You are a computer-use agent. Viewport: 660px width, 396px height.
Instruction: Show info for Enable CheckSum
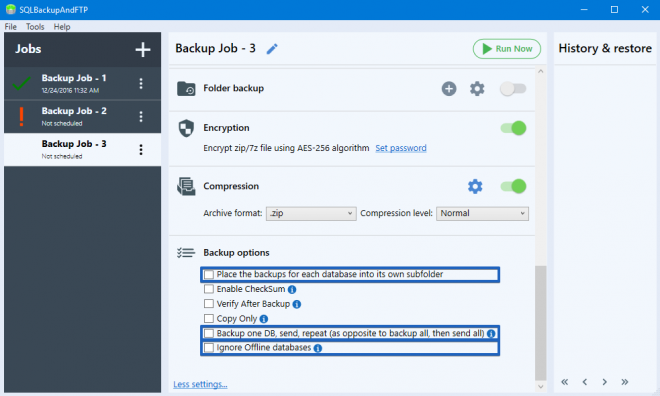tap(292, 290)
